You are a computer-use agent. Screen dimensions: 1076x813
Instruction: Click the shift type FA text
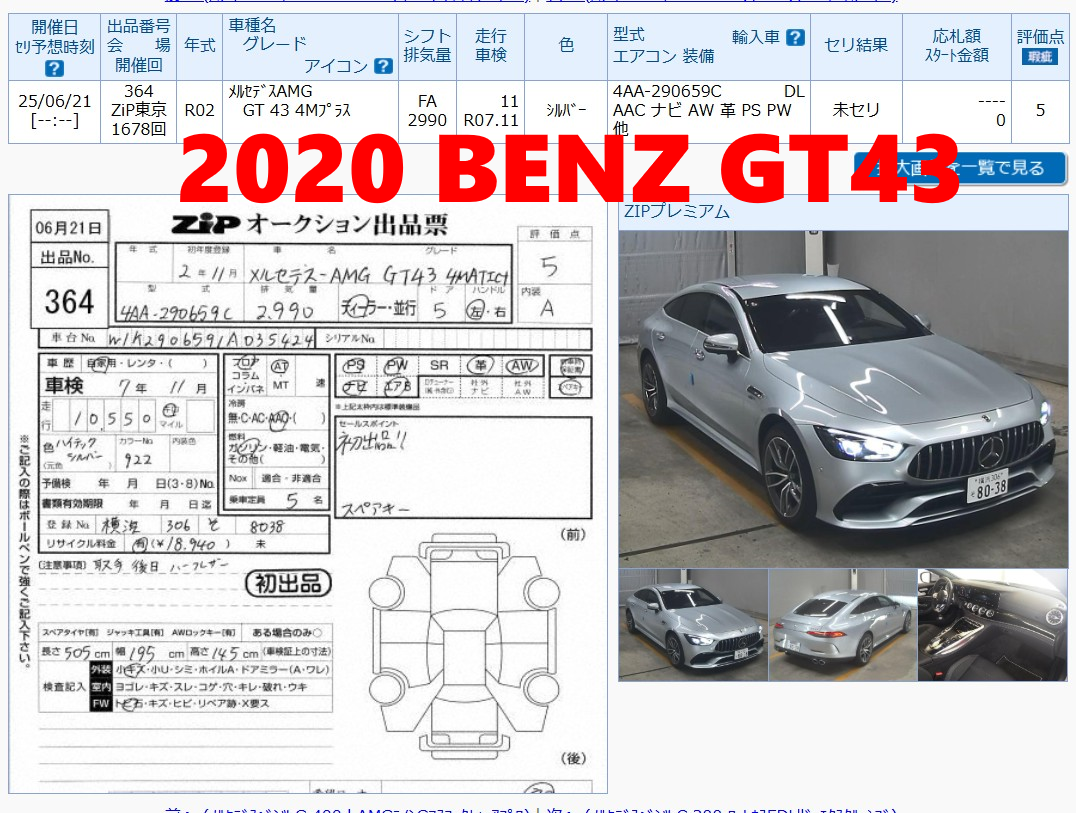[427, 101]
